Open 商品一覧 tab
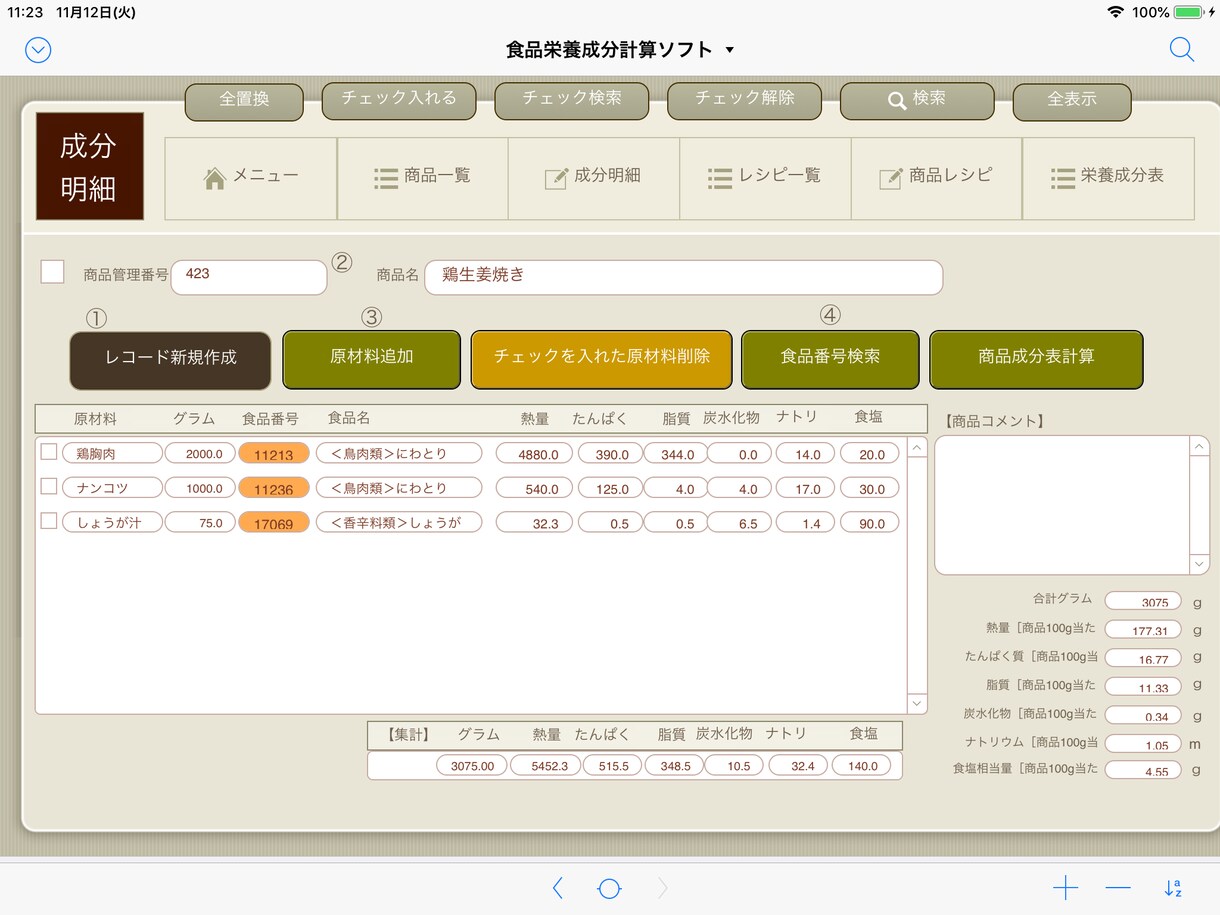The width and height of the screenshot is (1220, 915). 423,178
